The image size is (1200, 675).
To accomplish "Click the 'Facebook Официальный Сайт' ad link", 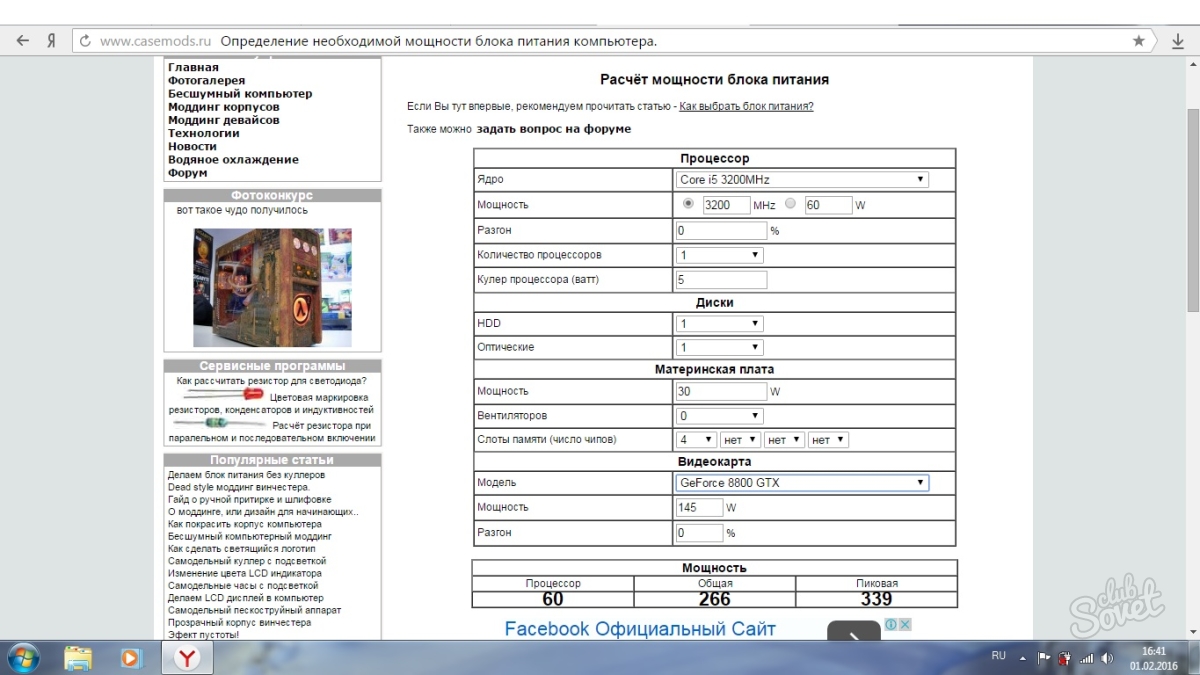I will 640,629.
